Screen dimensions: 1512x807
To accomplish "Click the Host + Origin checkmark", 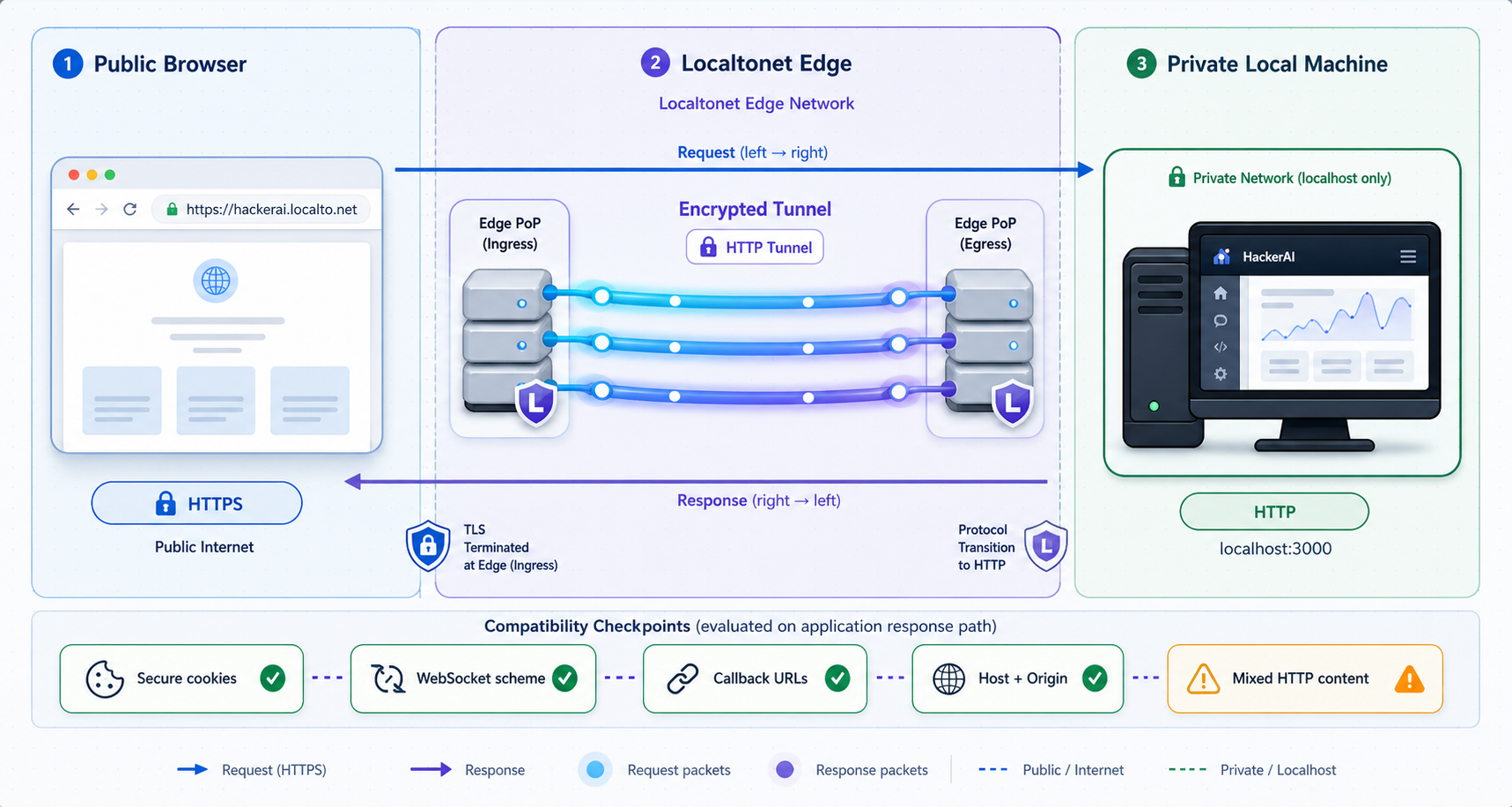I will pyautogui.click(x=1095, y=678).
